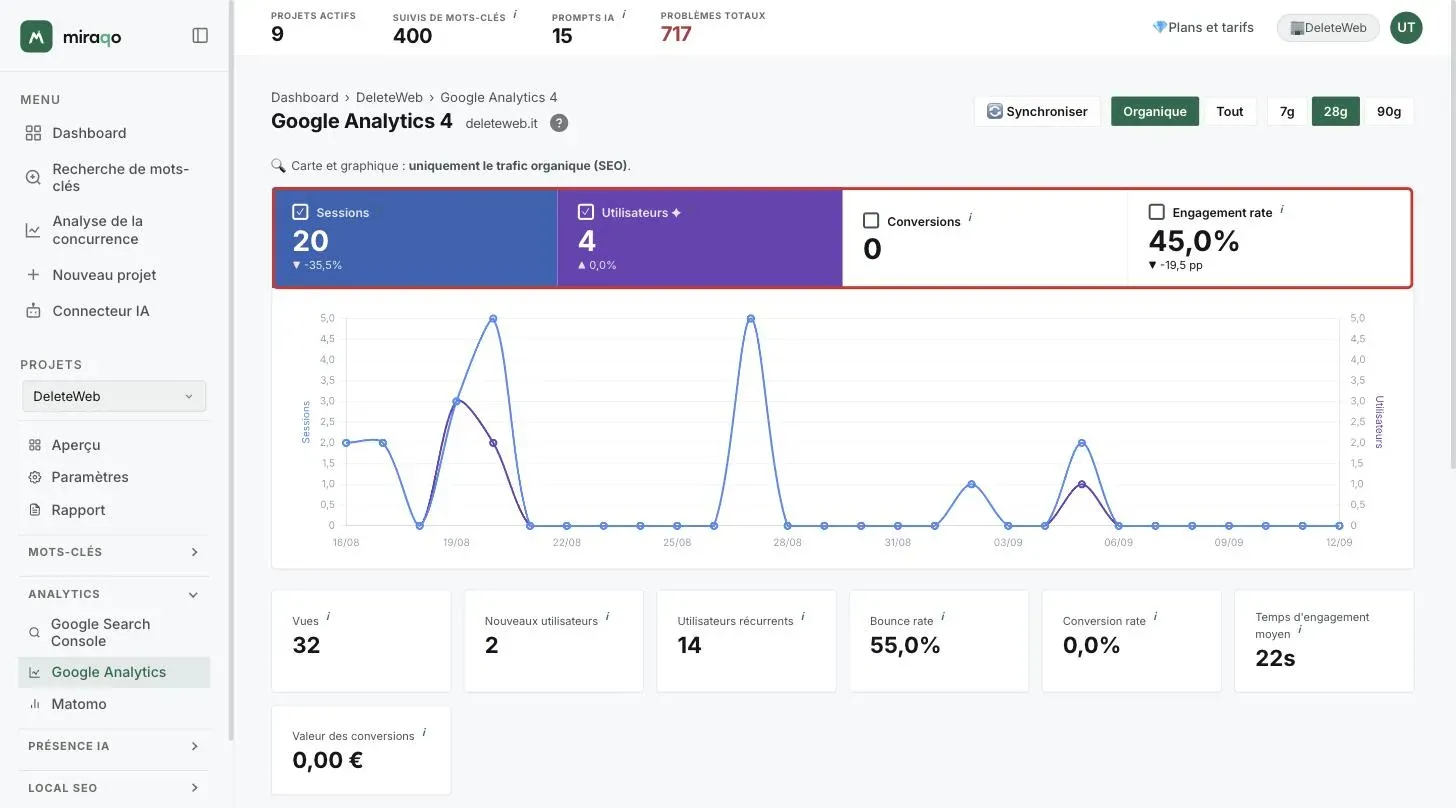Select the 90g time range
1456x808 pixels.
point(1389,111)
